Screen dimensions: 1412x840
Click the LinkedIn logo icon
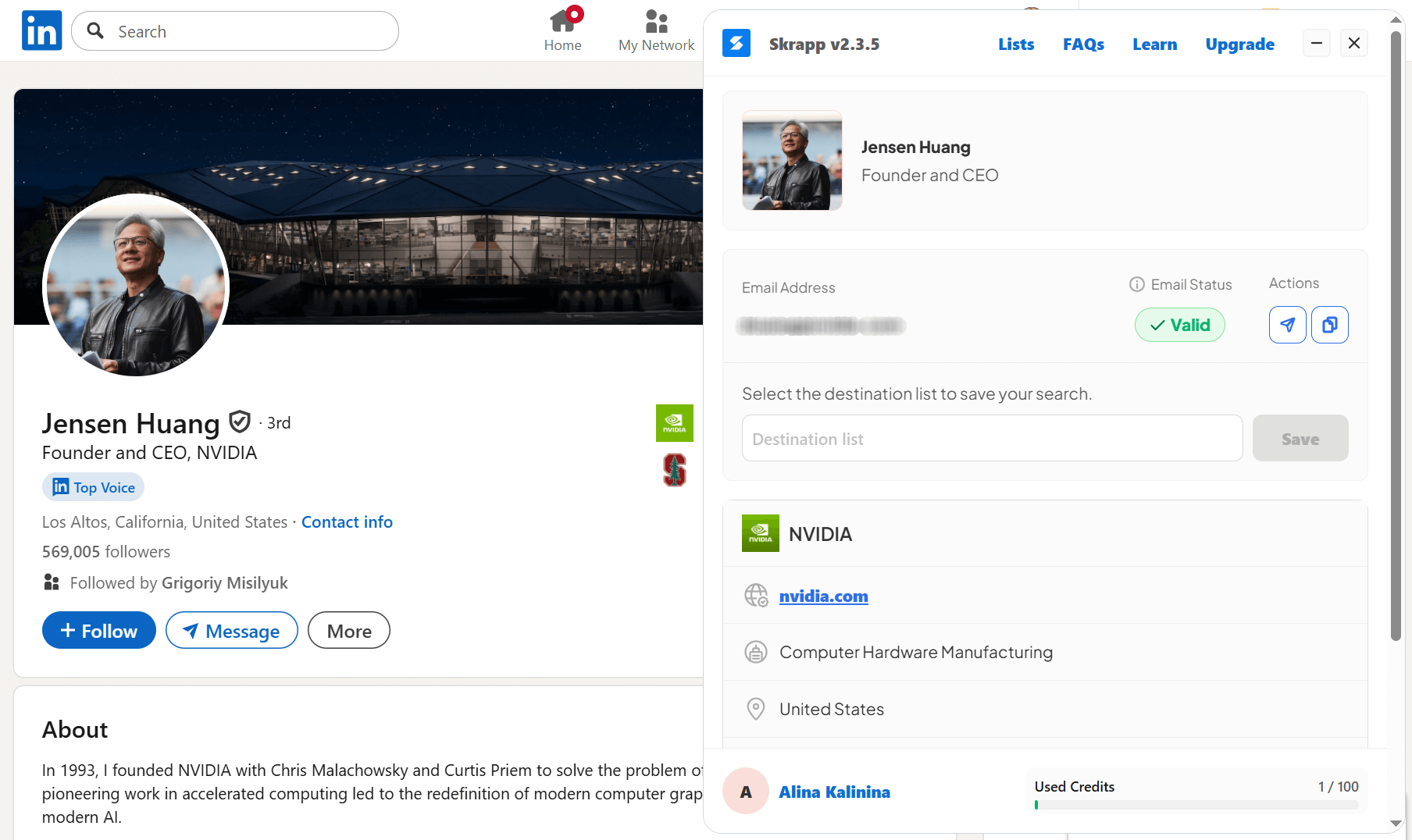[41, 31]
